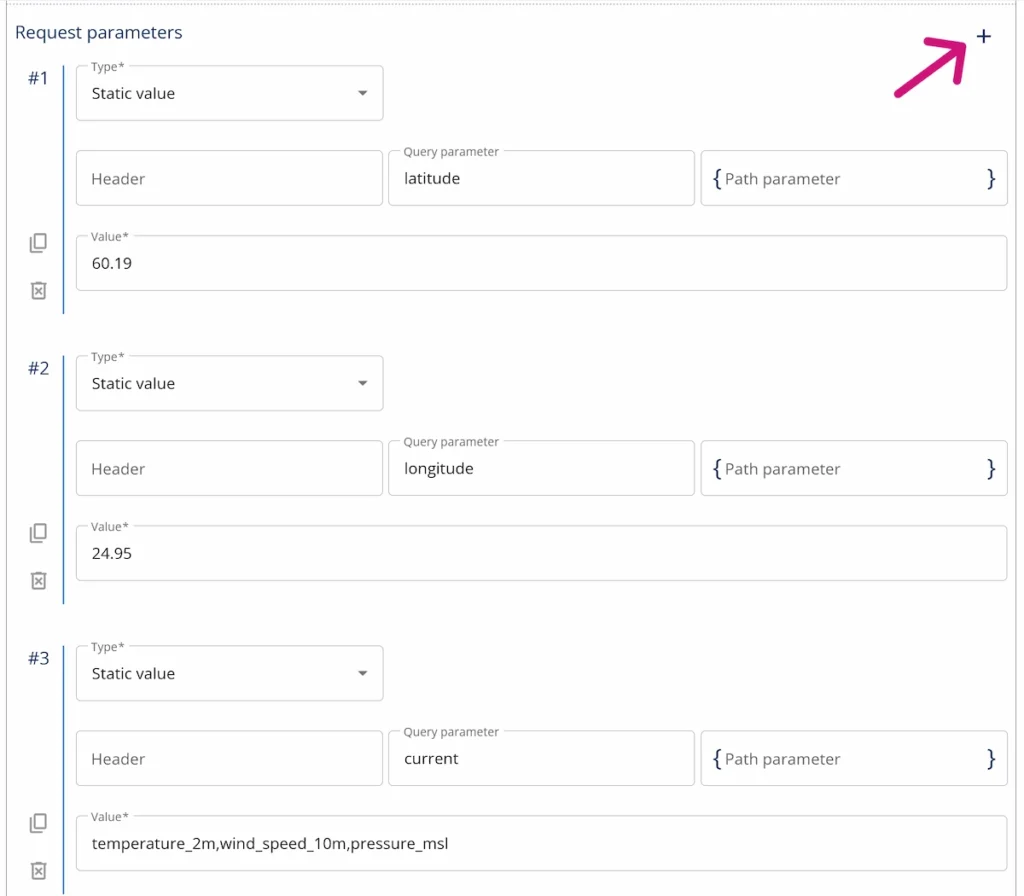This screenshot has height=896, width=1024.
Task: Select the latitude Query parameter field
Action: pos(541,178)
